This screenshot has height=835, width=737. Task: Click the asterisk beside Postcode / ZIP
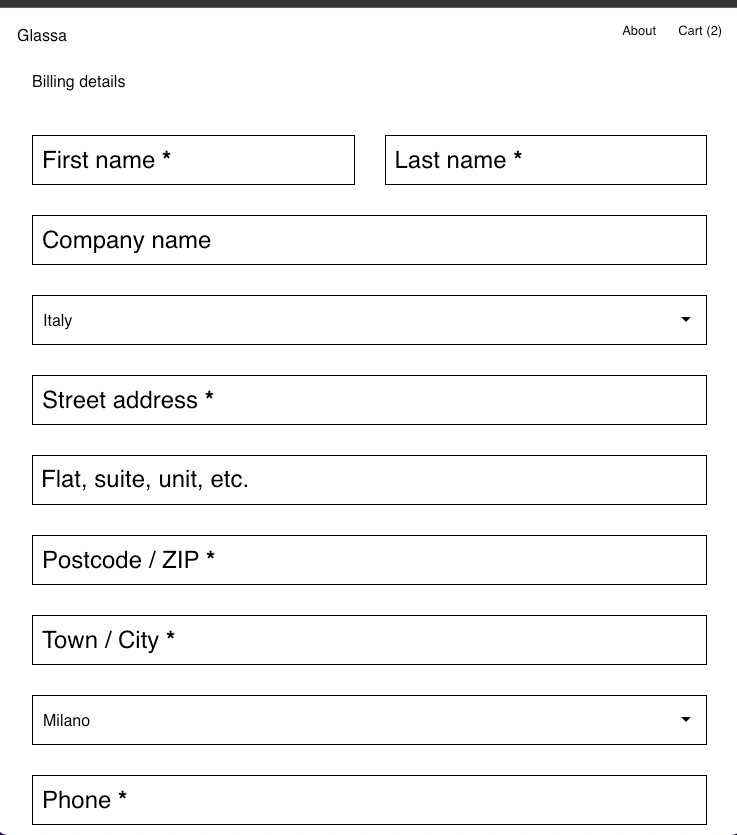pos(210,559)
